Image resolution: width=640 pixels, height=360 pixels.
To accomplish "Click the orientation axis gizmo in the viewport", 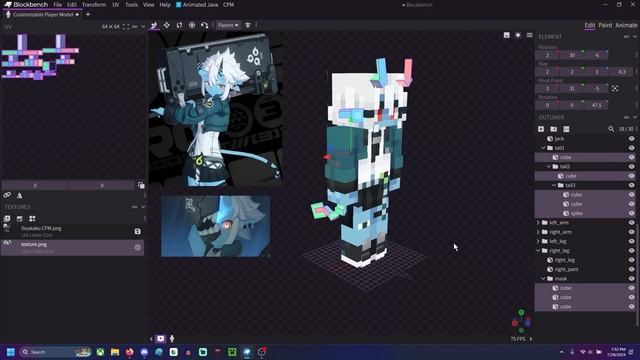I will (x=521, y=320).
